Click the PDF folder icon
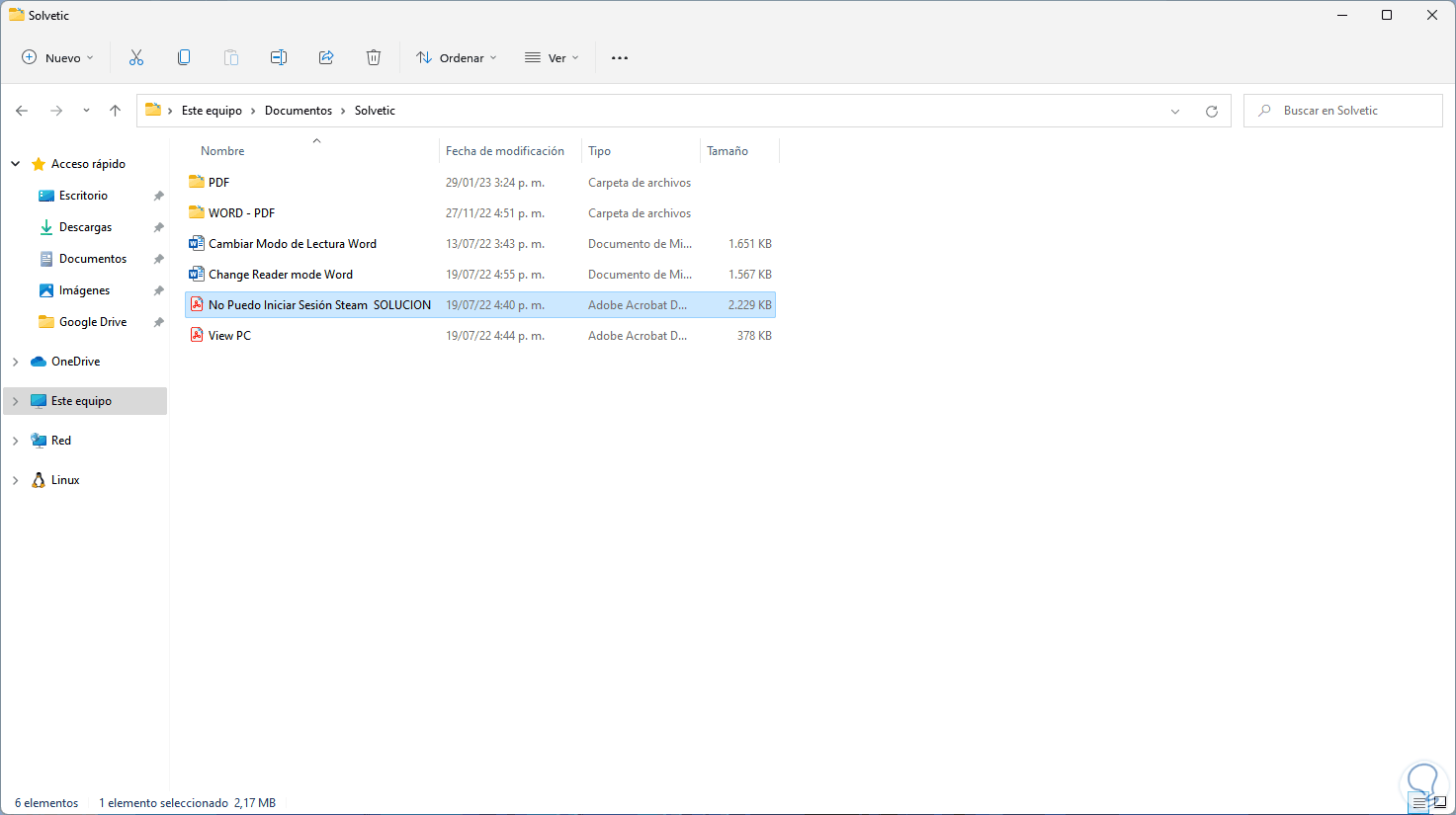Screen dimensions: 1456x815 click(197, 182)
